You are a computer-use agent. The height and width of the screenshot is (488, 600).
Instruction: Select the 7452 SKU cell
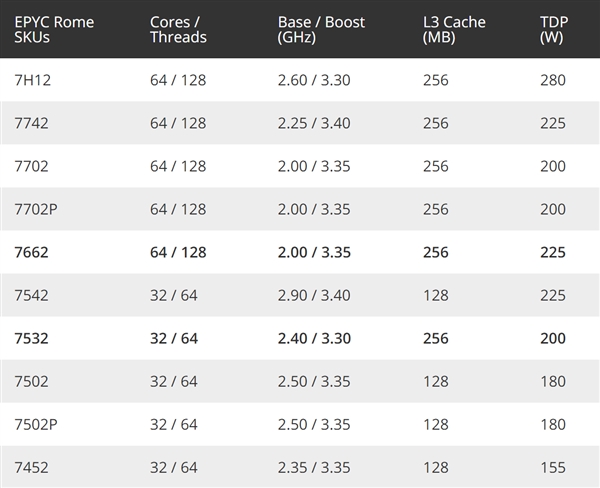[31, 468]
